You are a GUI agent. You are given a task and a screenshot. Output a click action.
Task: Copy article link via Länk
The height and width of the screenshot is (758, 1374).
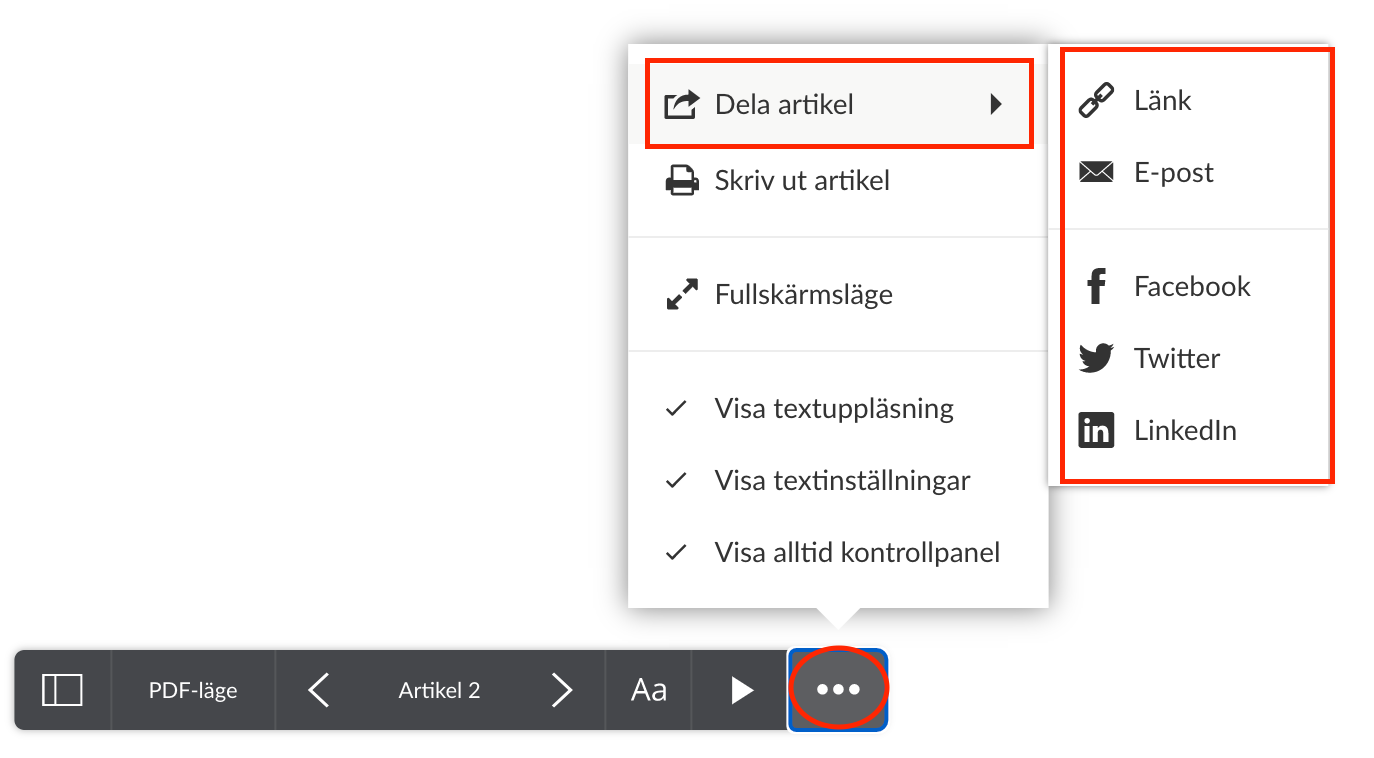(x=1162, y=101)
